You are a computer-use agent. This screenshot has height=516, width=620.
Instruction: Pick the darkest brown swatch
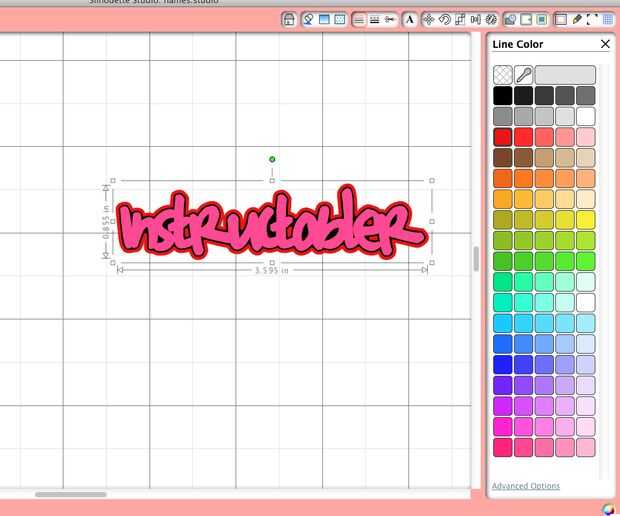(x=503, y=157)
